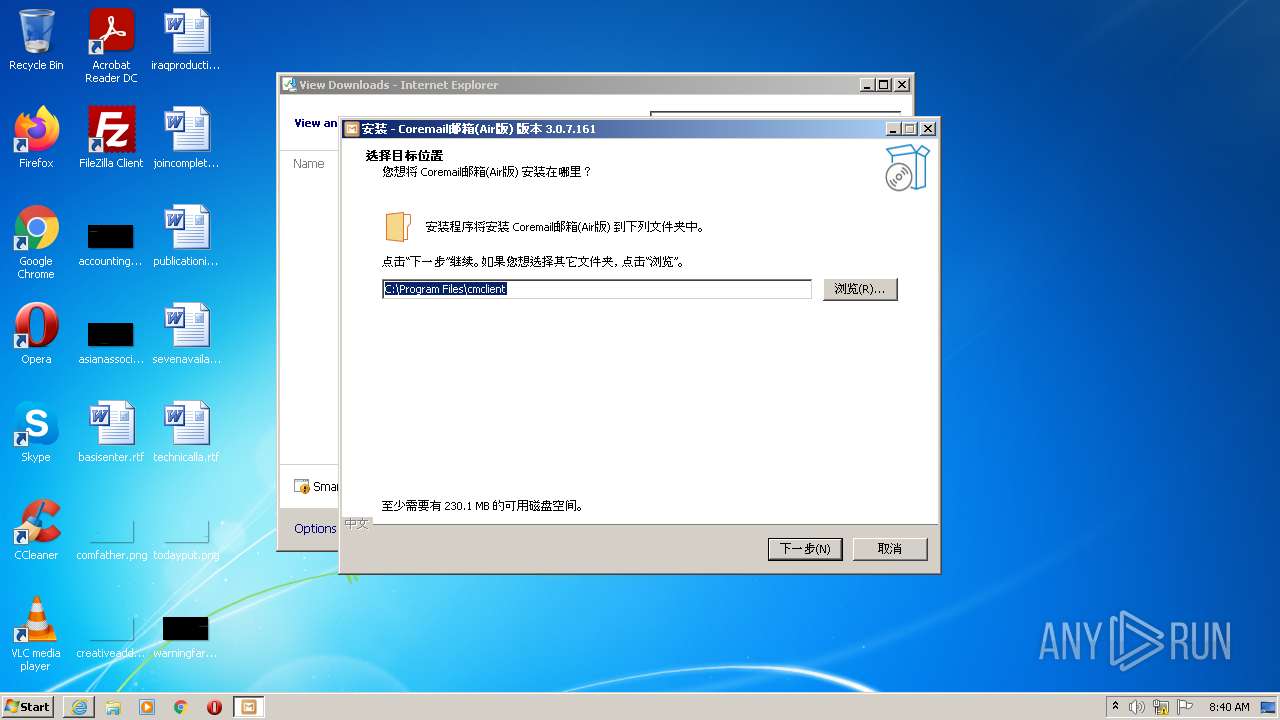Open Windows Explorer from taskbar
Screen dimensions: 1280x720
[x=113, y=707]
